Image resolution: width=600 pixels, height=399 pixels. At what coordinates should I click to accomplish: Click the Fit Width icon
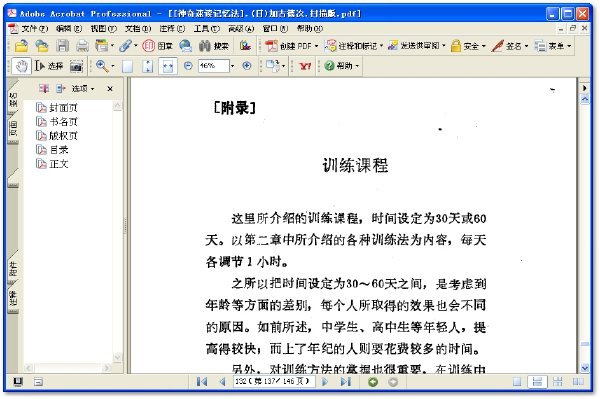click(x=168, y=66)
